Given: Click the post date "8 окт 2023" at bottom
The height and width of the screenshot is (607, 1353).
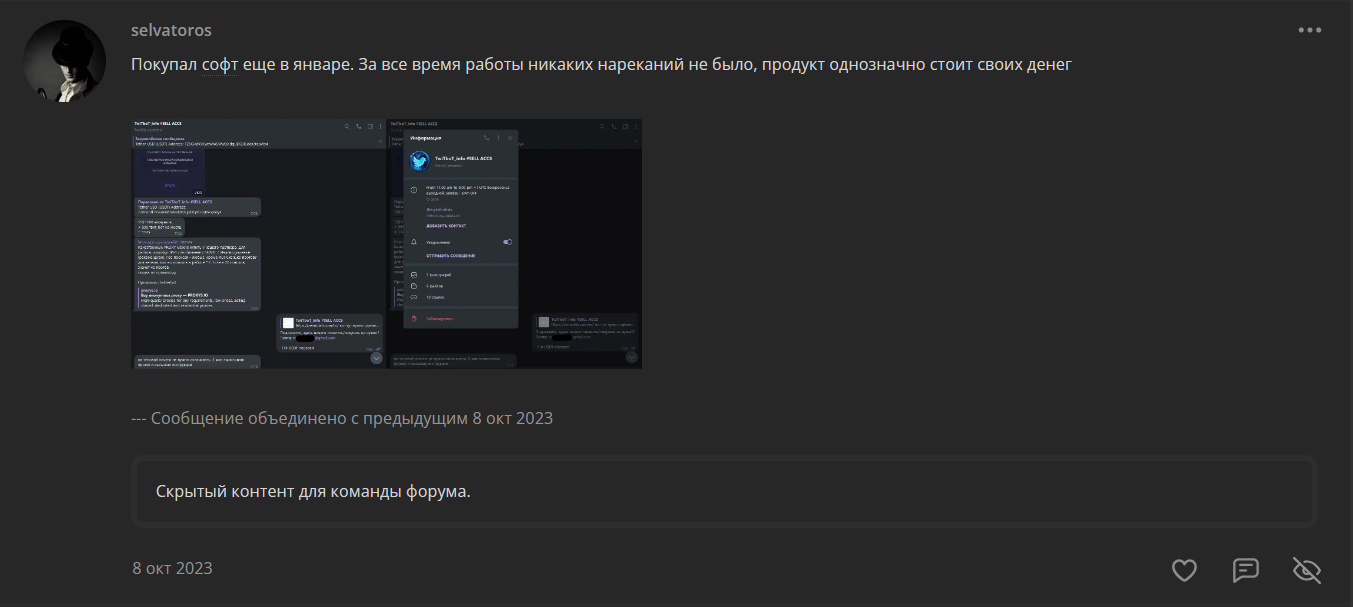Looking at the screenshot, I should click(172, 568).
